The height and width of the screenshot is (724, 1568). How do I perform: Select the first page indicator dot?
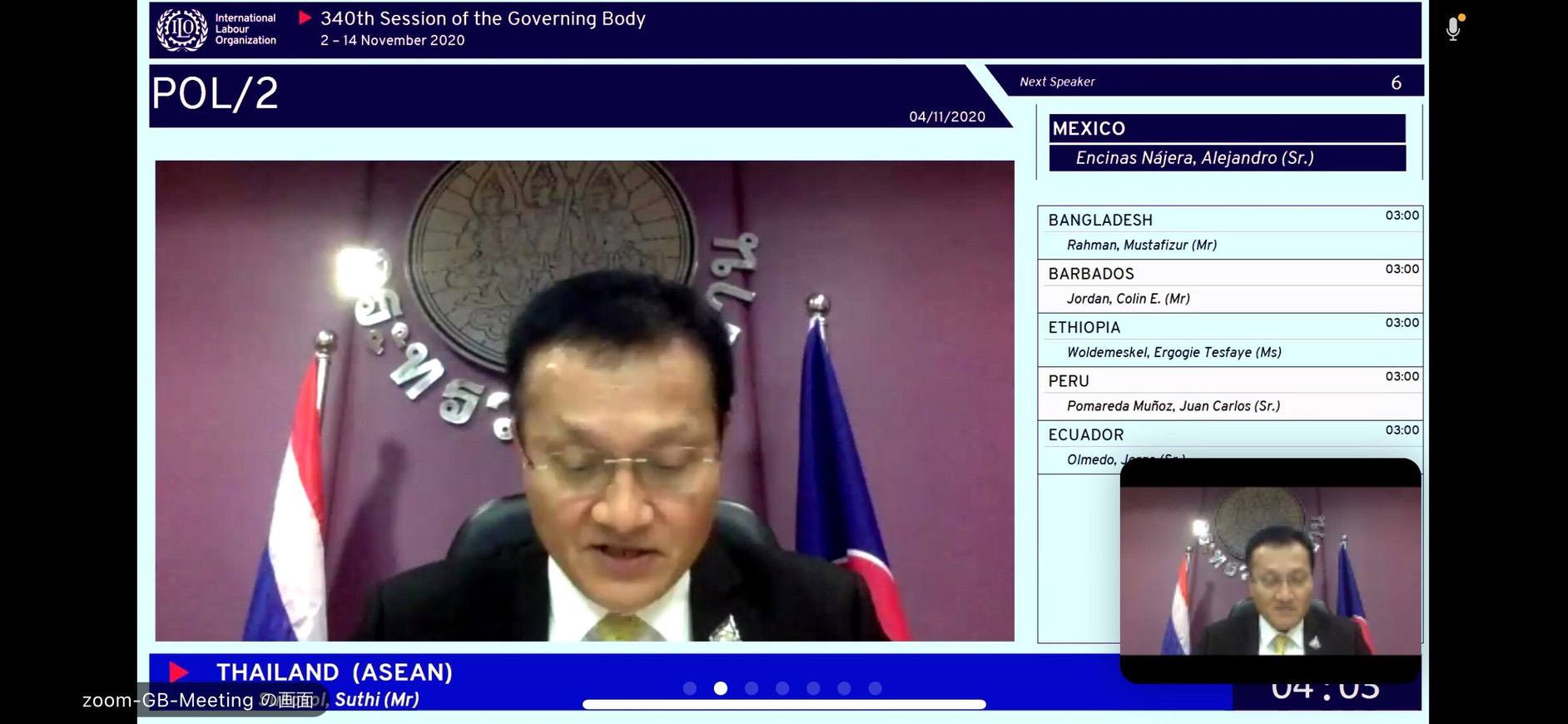tap(689, 688)
